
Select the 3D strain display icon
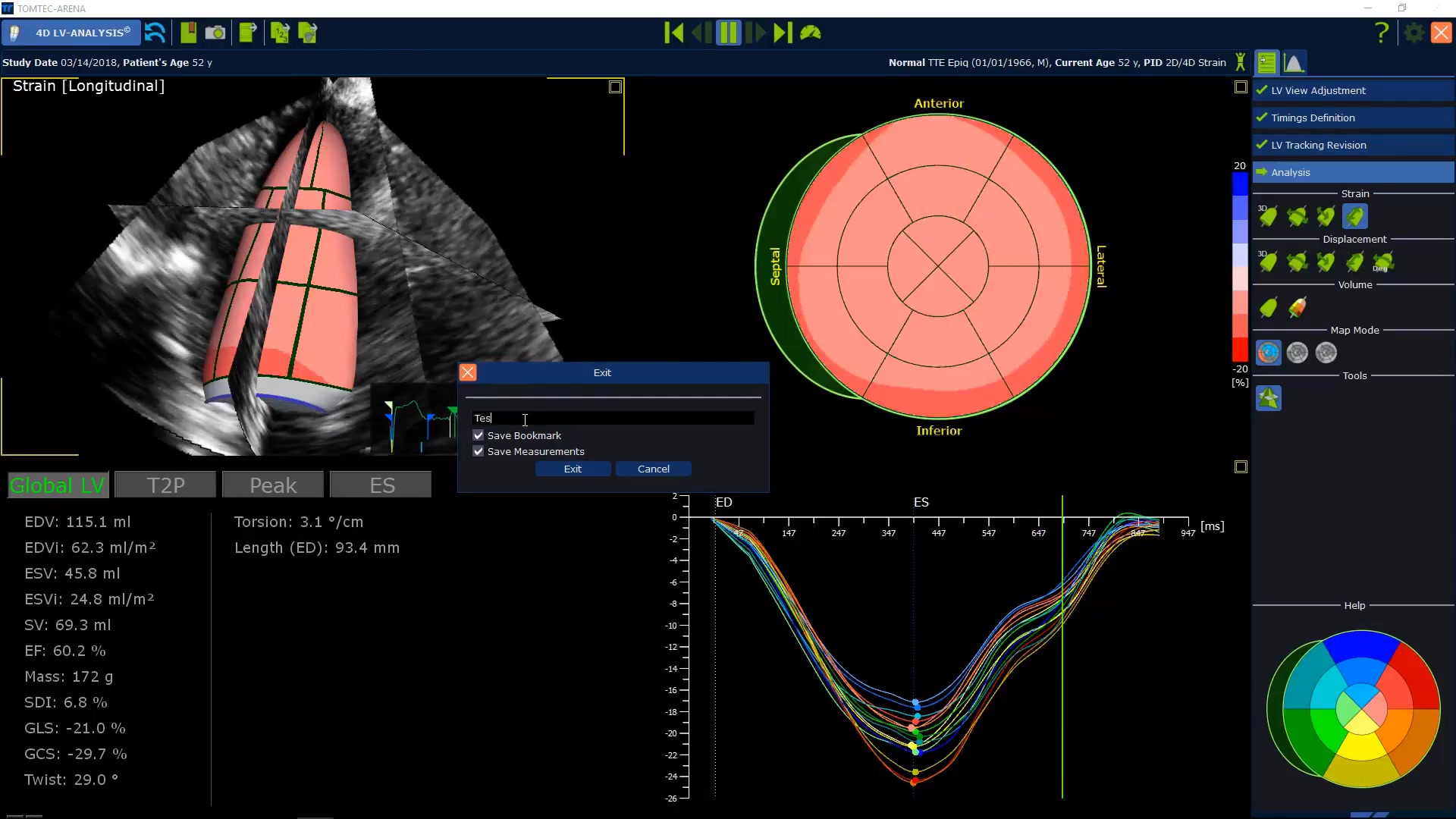pyautogui.click(x=1268, y=216)
